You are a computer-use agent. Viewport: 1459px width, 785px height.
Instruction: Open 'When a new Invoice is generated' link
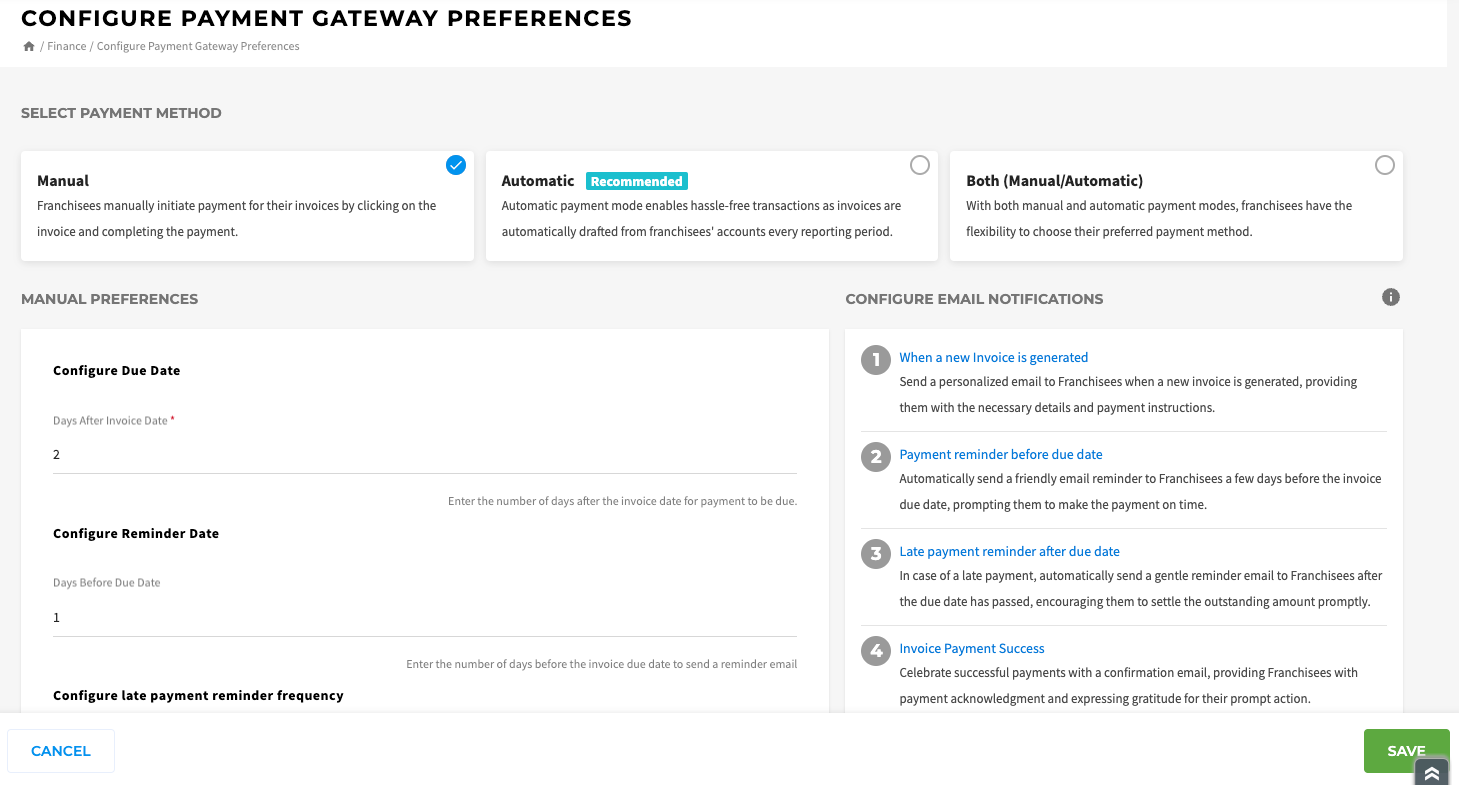pyautogui.click(x=994, y=357)
